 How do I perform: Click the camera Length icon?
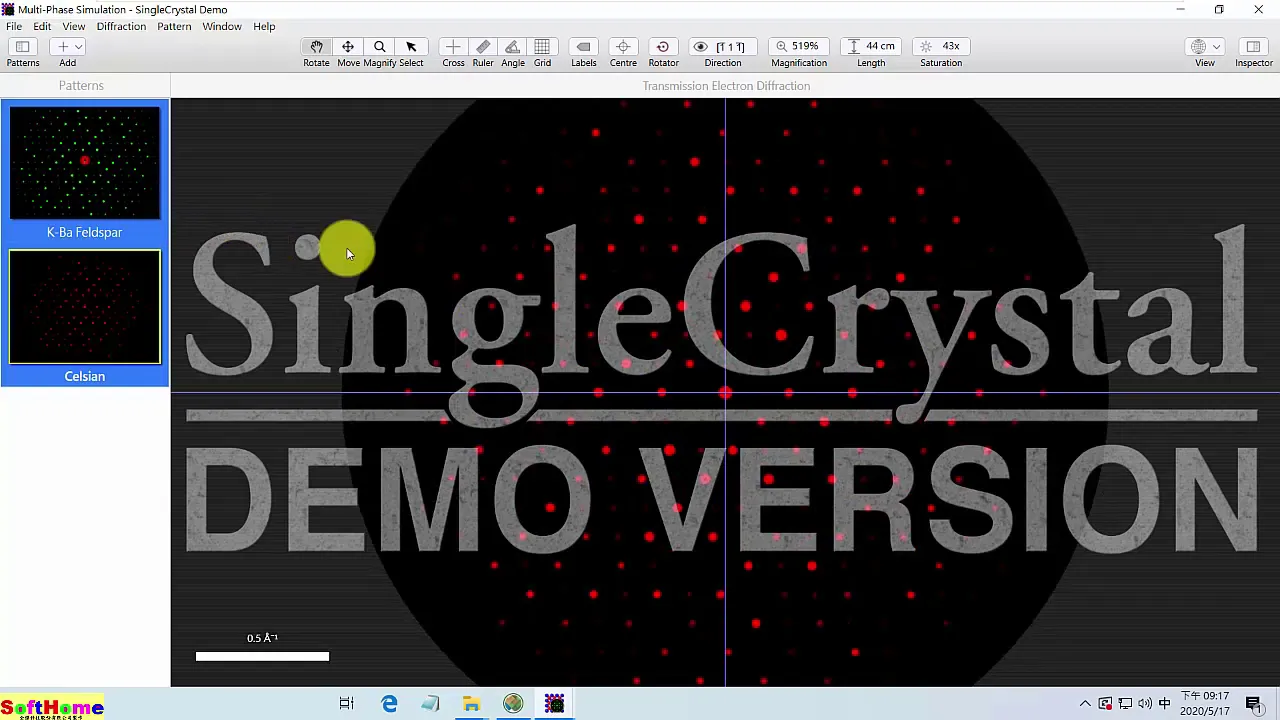tap(854, 46)
